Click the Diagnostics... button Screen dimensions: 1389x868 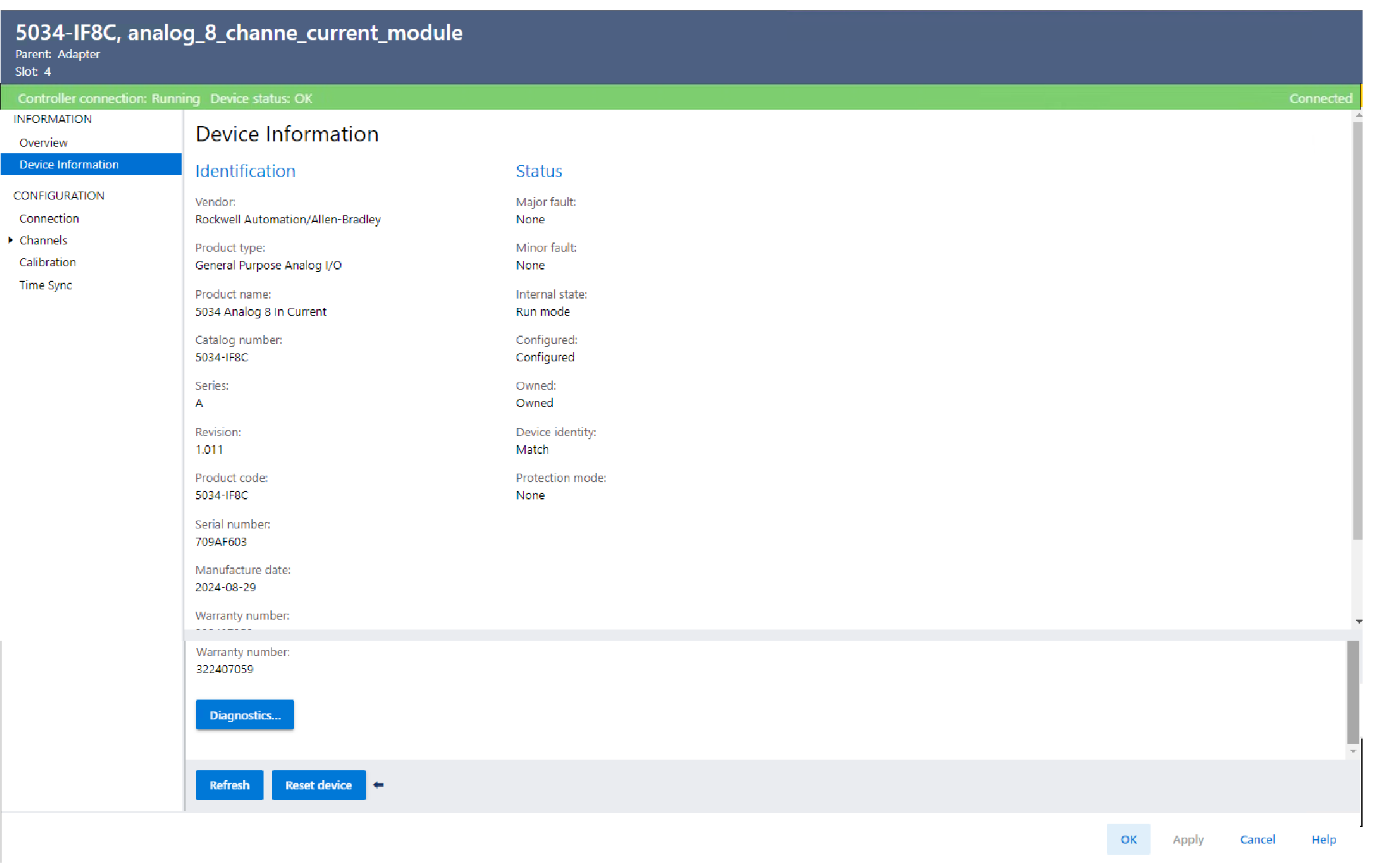pos(245,715)
